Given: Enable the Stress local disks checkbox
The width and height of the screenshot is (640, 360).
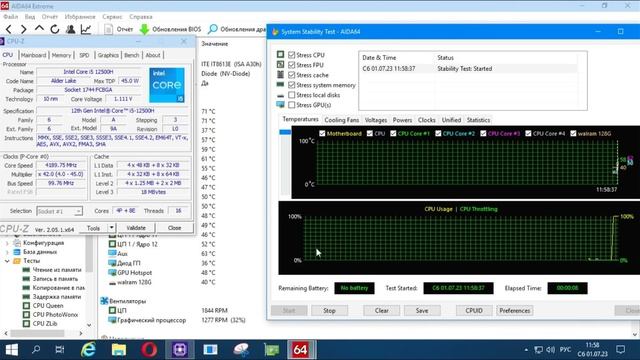Looking at the screenshot, I should 291,95.
